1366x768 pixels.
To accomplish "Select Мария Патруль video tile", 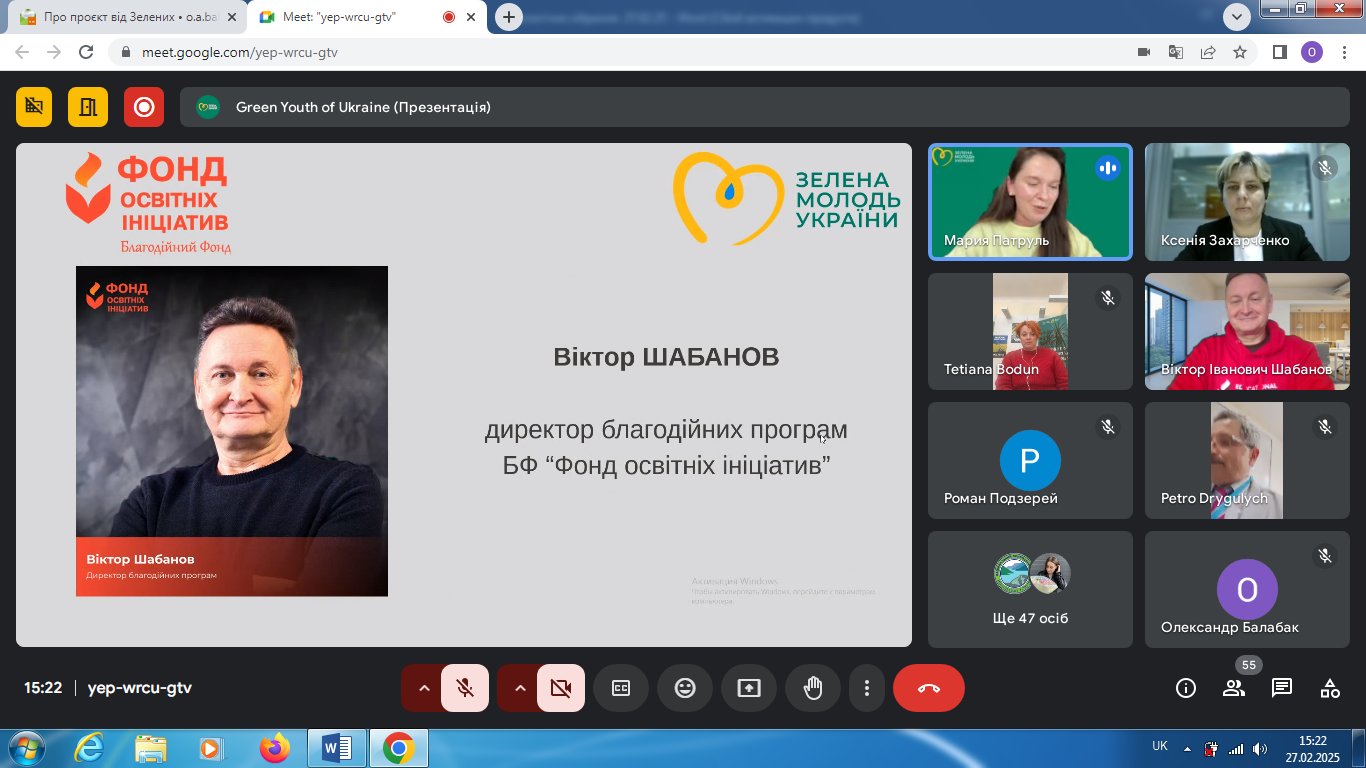I will coord(1030,202).
